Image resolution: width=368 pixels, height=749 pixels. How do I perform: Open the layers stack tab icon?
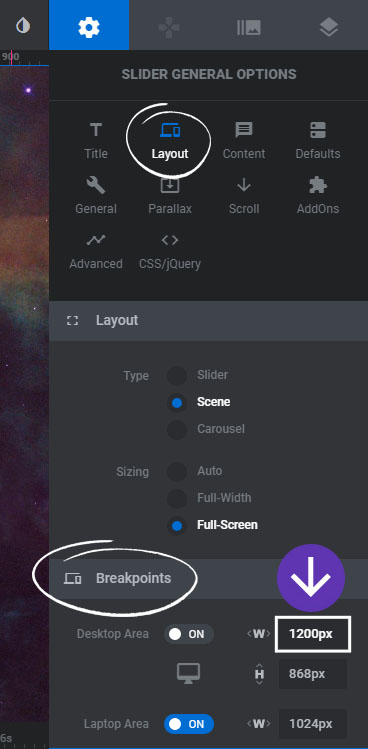(329, 27)
